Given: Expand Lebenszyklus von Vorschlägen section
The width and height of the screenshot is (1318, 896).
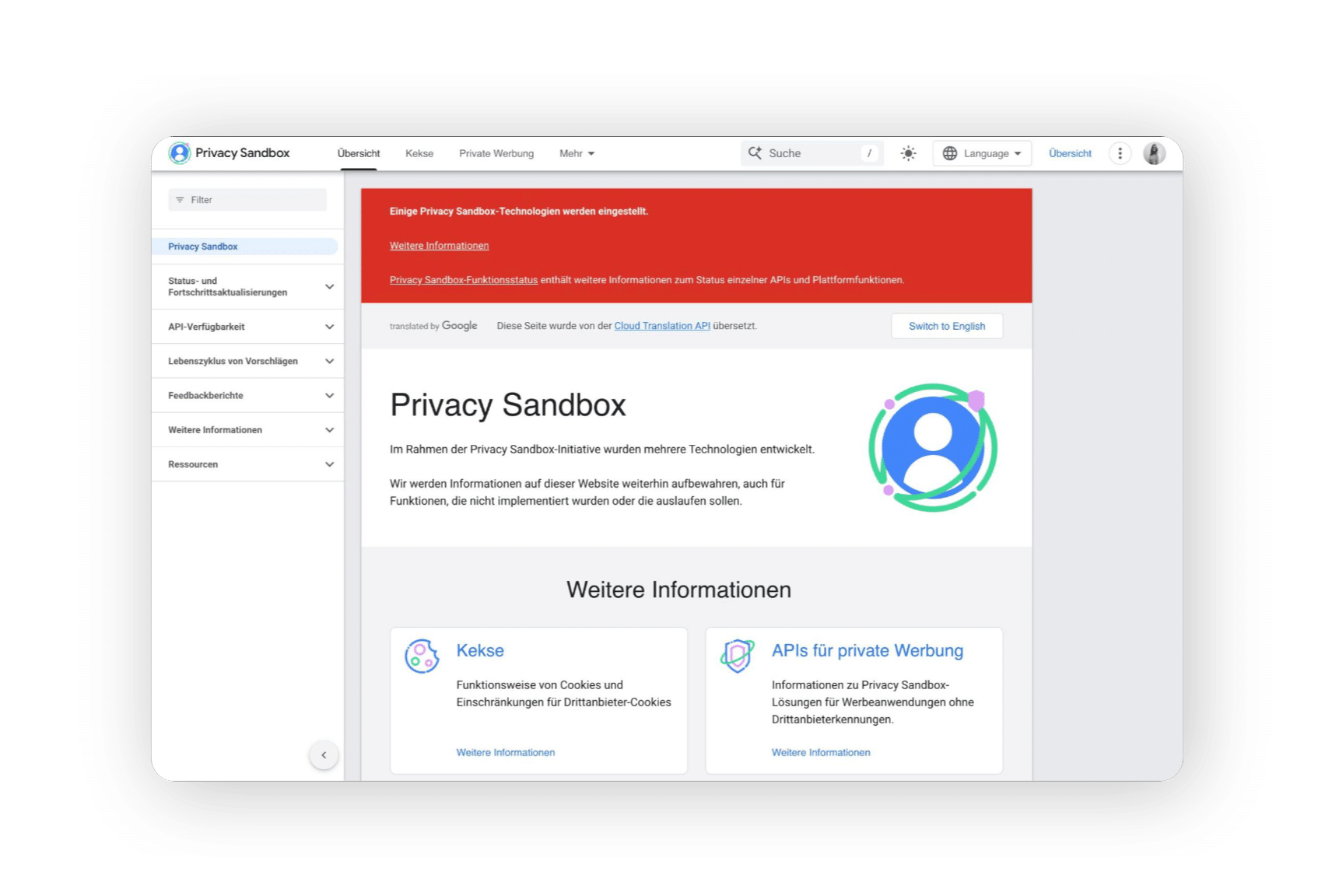Looking at the screenshot, I should [x=248, y=361].
